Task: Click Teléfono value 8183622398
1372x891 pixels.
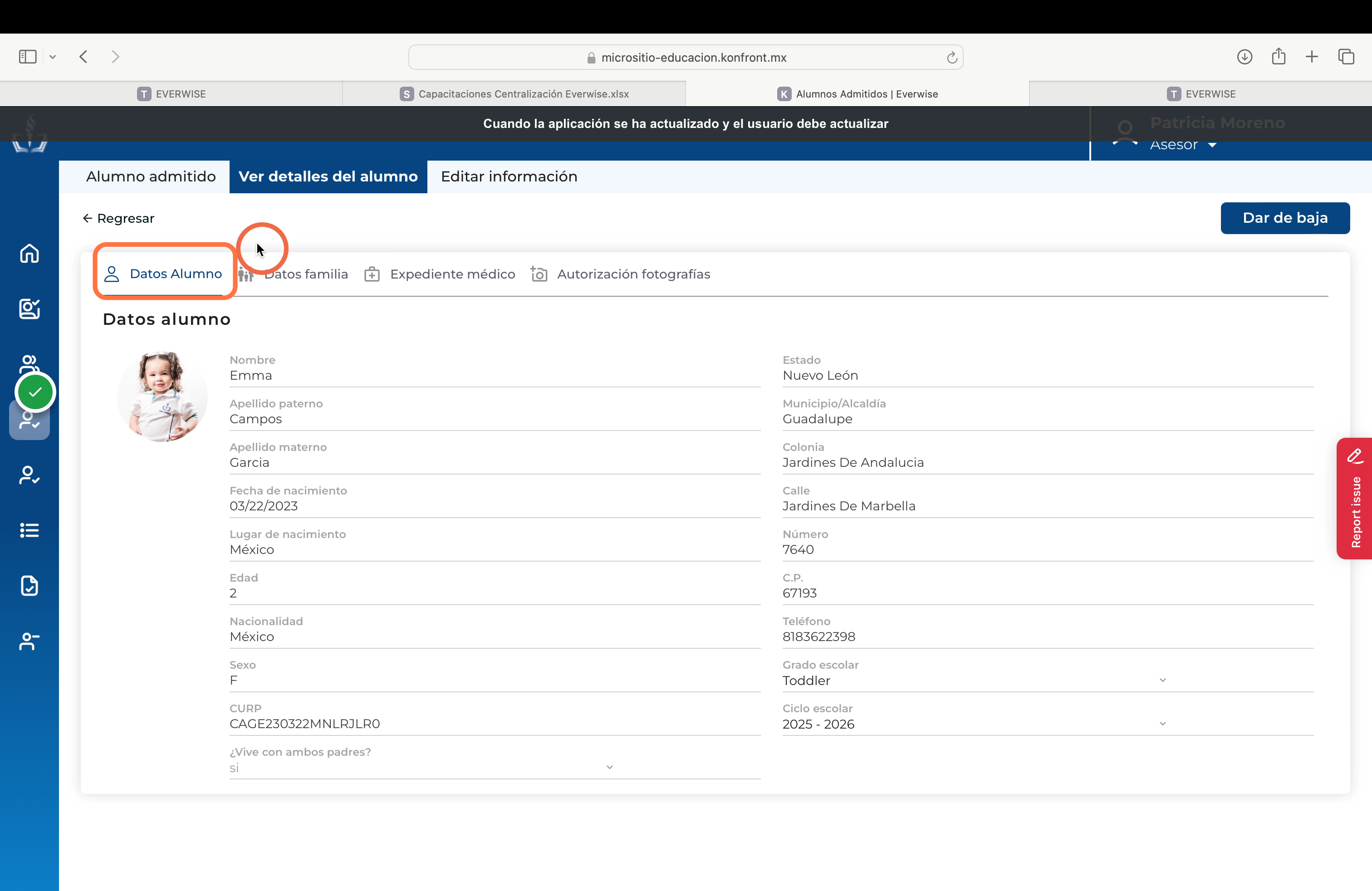Action: coord(818,636)
